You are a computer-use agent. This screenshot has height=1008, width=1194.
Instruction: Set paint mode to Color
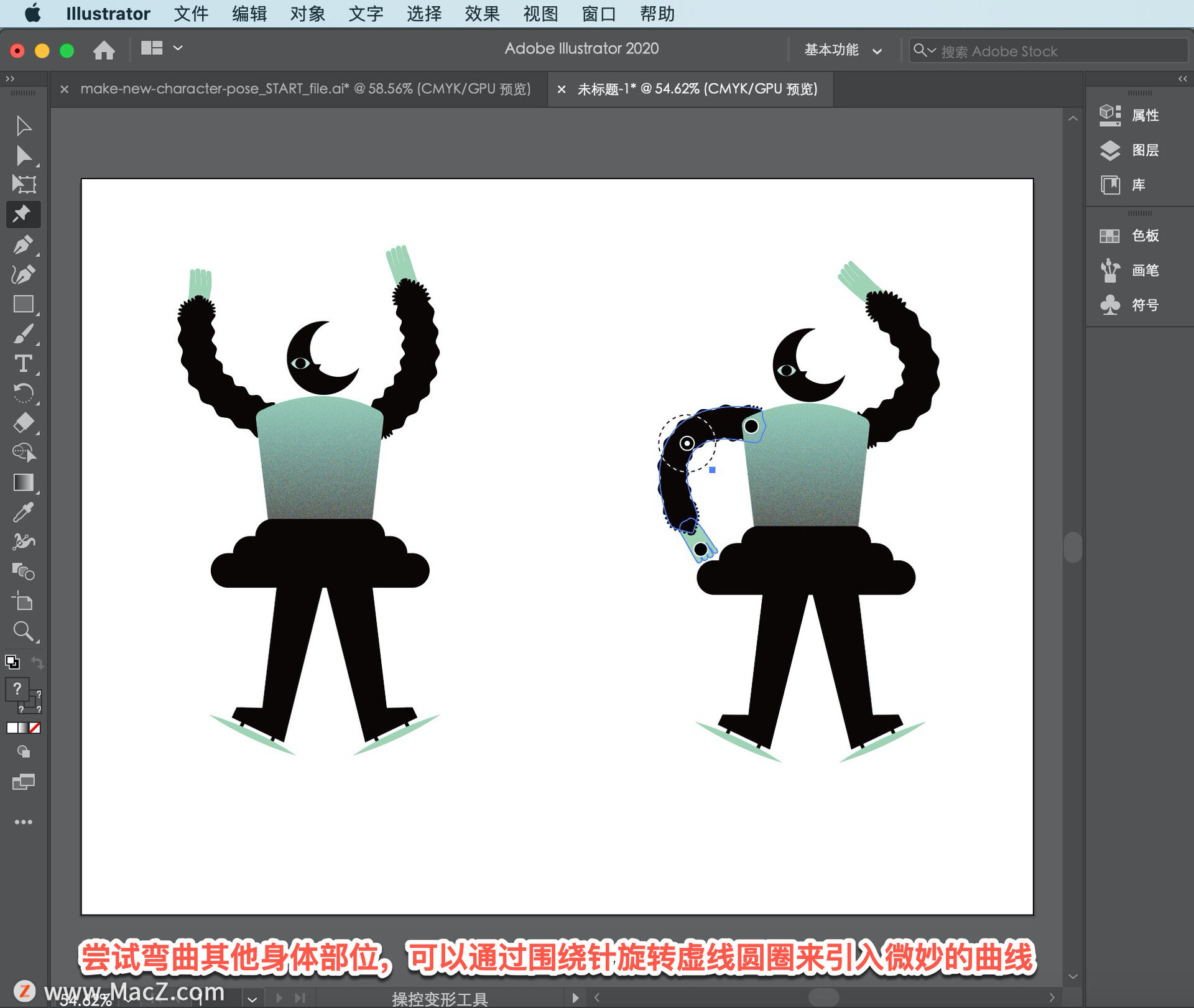coord(12,728)
